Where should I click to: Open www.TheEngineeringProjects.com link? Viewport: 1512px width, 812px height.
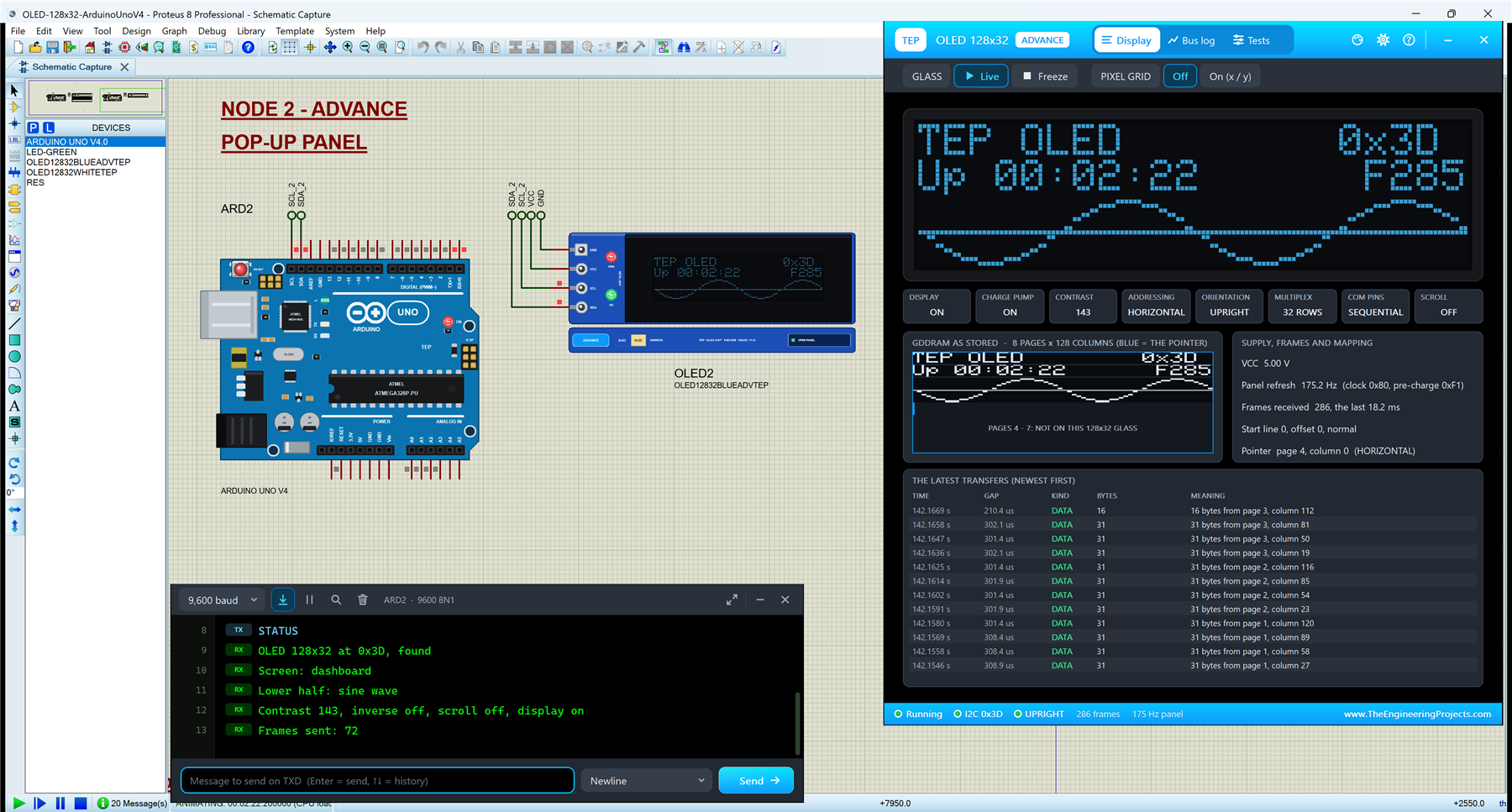tap(1417, 714)
